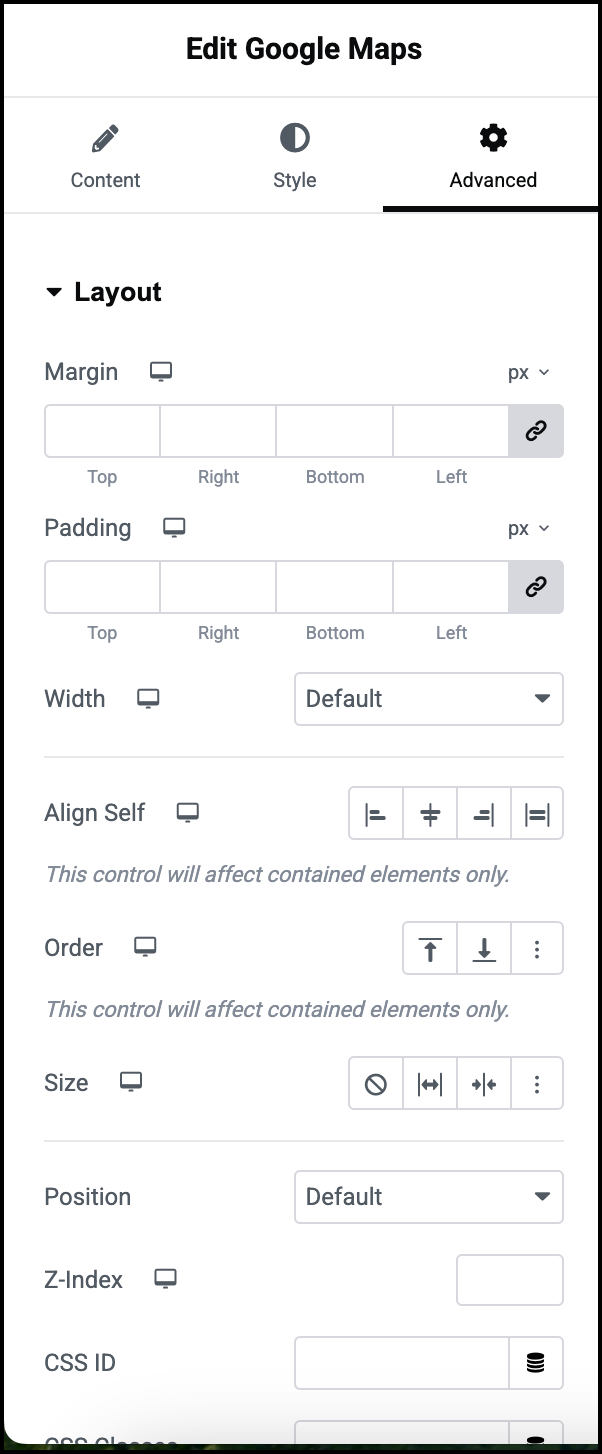Set widget Order to Last
The height and width of the screenshot is (1454, 602).
click(484, 948)
